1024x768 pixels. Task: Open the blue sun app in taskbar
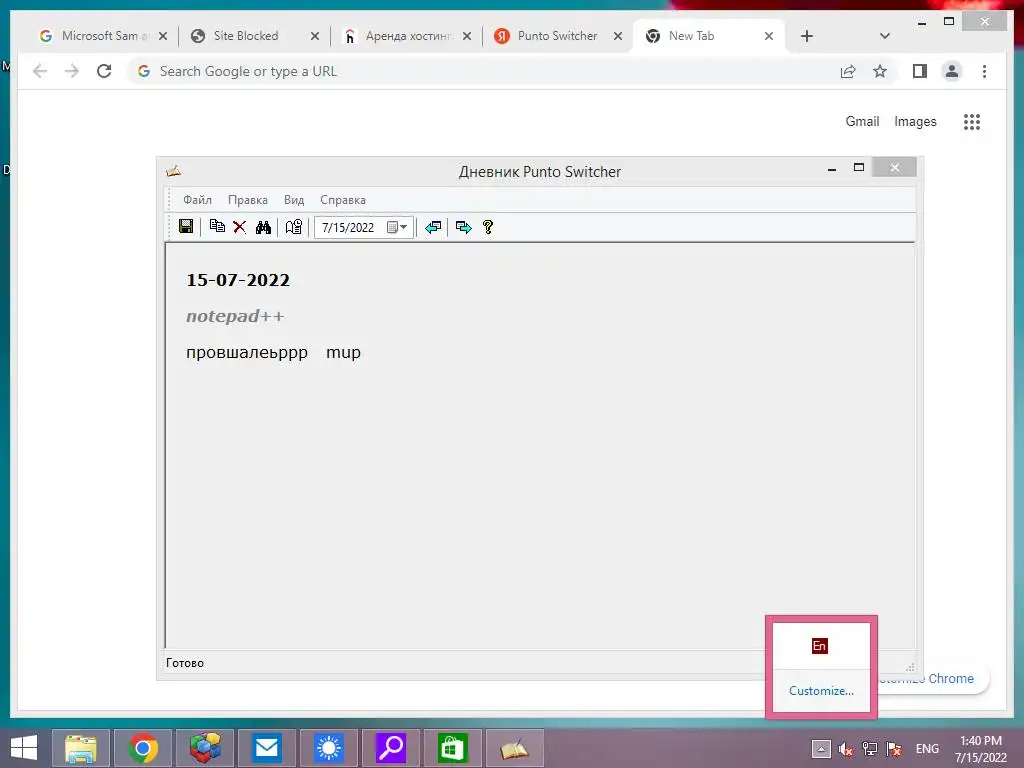click(x=328, y=748)
